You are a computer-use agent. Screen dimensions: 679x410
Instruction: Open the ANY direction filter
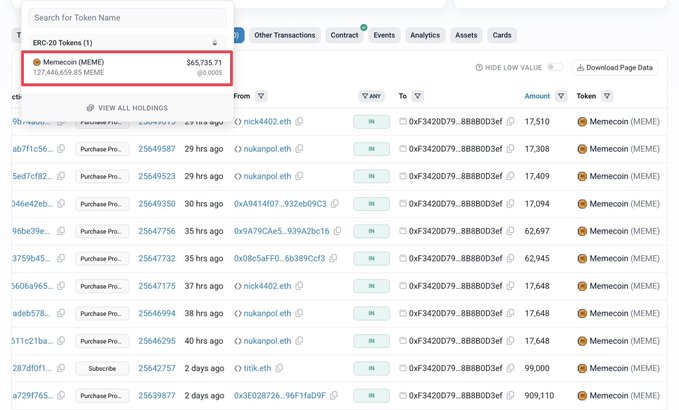(x=371, y=96)
